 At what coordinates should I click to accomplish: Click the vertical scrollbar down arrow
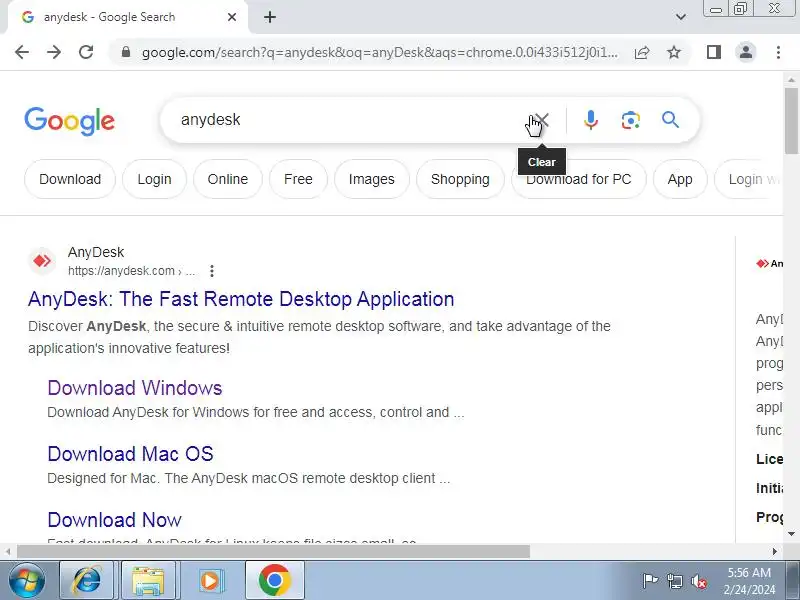pos(791,534)
